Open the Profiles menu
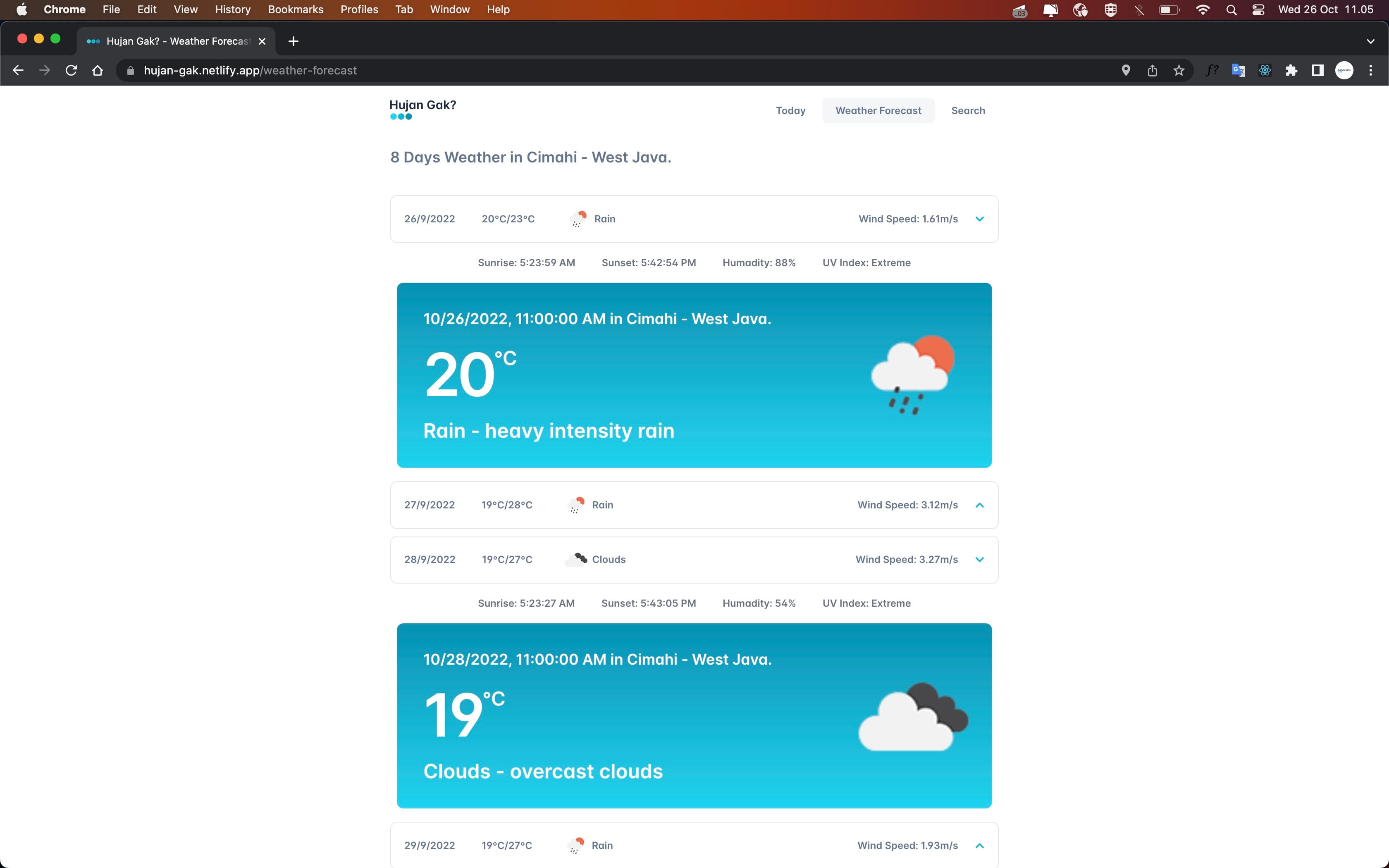 click(359, 10)
